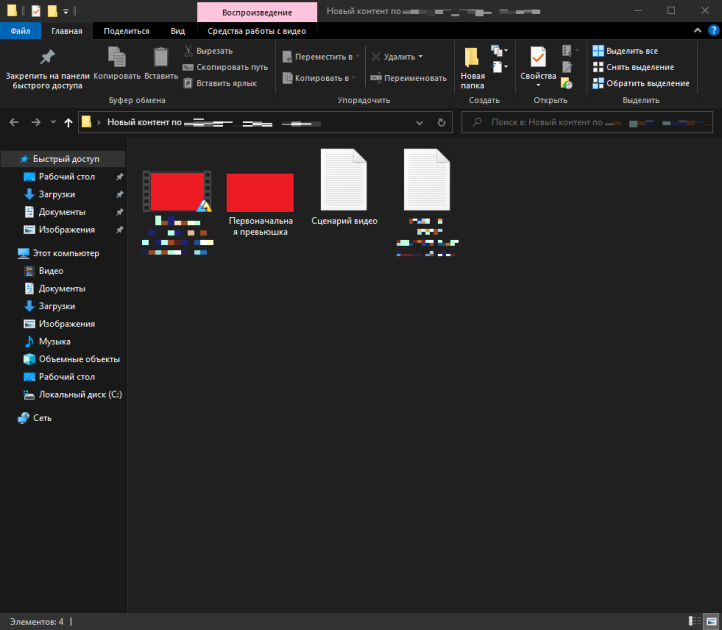
Task: Switch to the Поделиться tab
Action: [x=126, y=31]
